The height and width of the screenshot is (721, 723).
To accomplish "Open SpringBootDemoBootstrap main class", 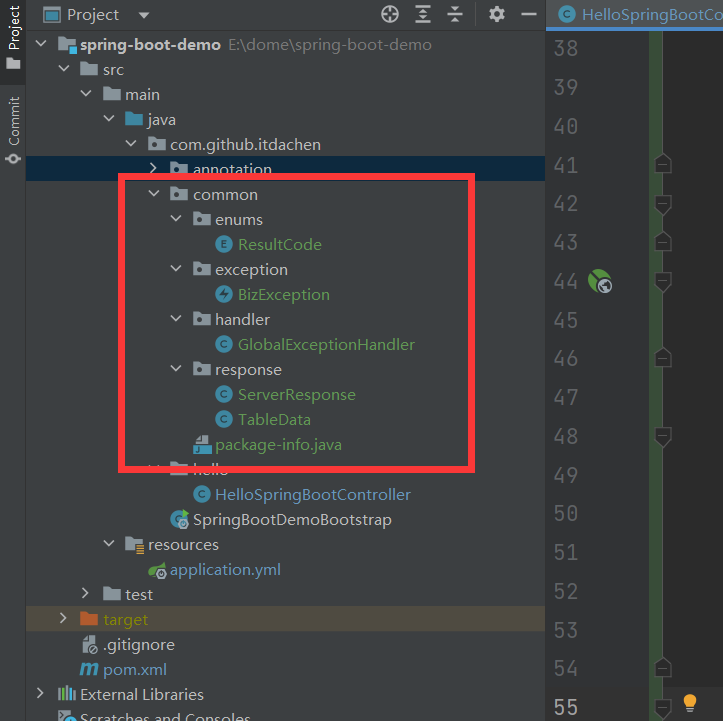I will click(291, 520).
